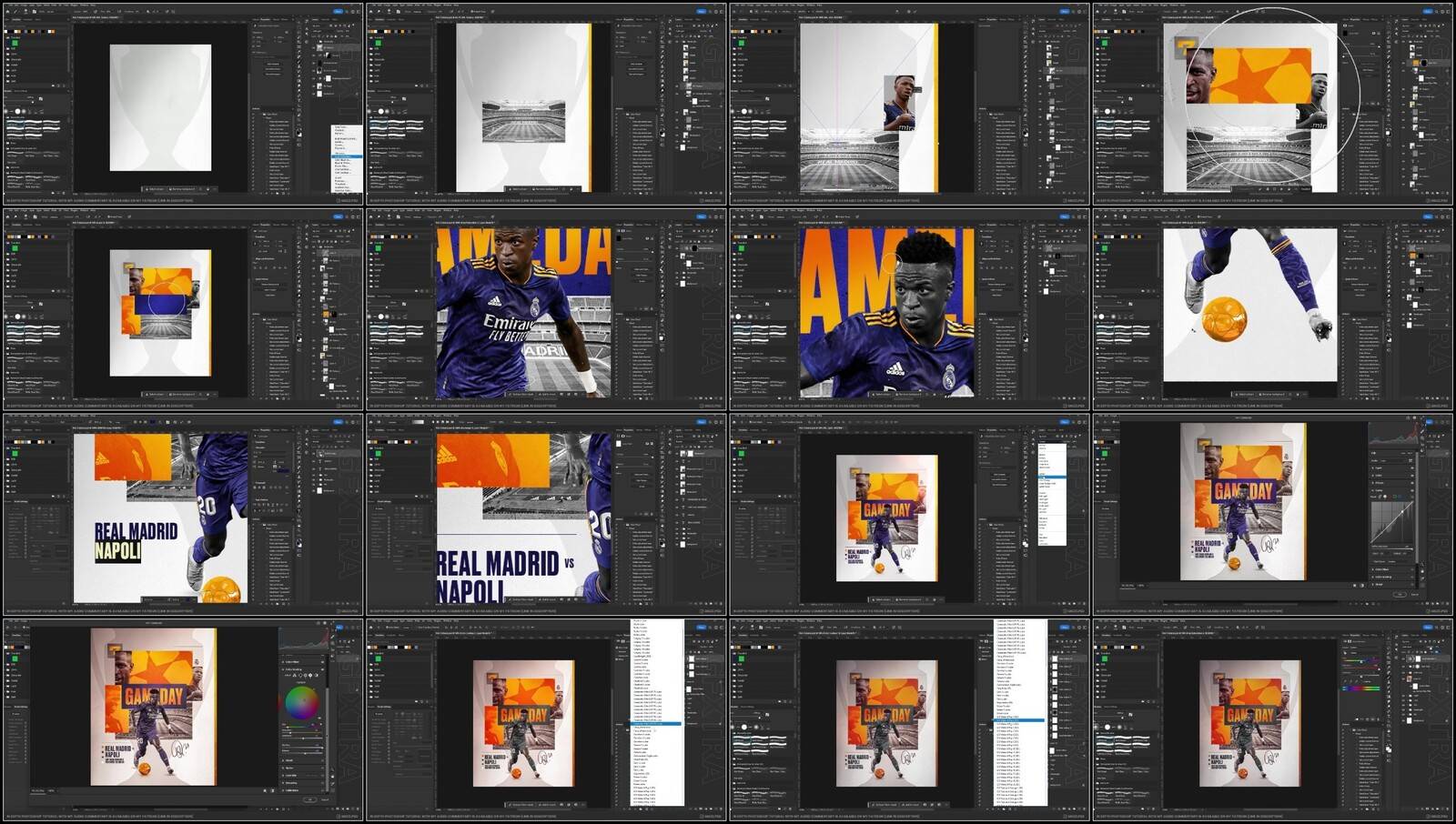The image size is (1456, 824).
Task: Click the blue Share button in the empty-background frame
Action: pyautogui.click(x=338, y=12)
